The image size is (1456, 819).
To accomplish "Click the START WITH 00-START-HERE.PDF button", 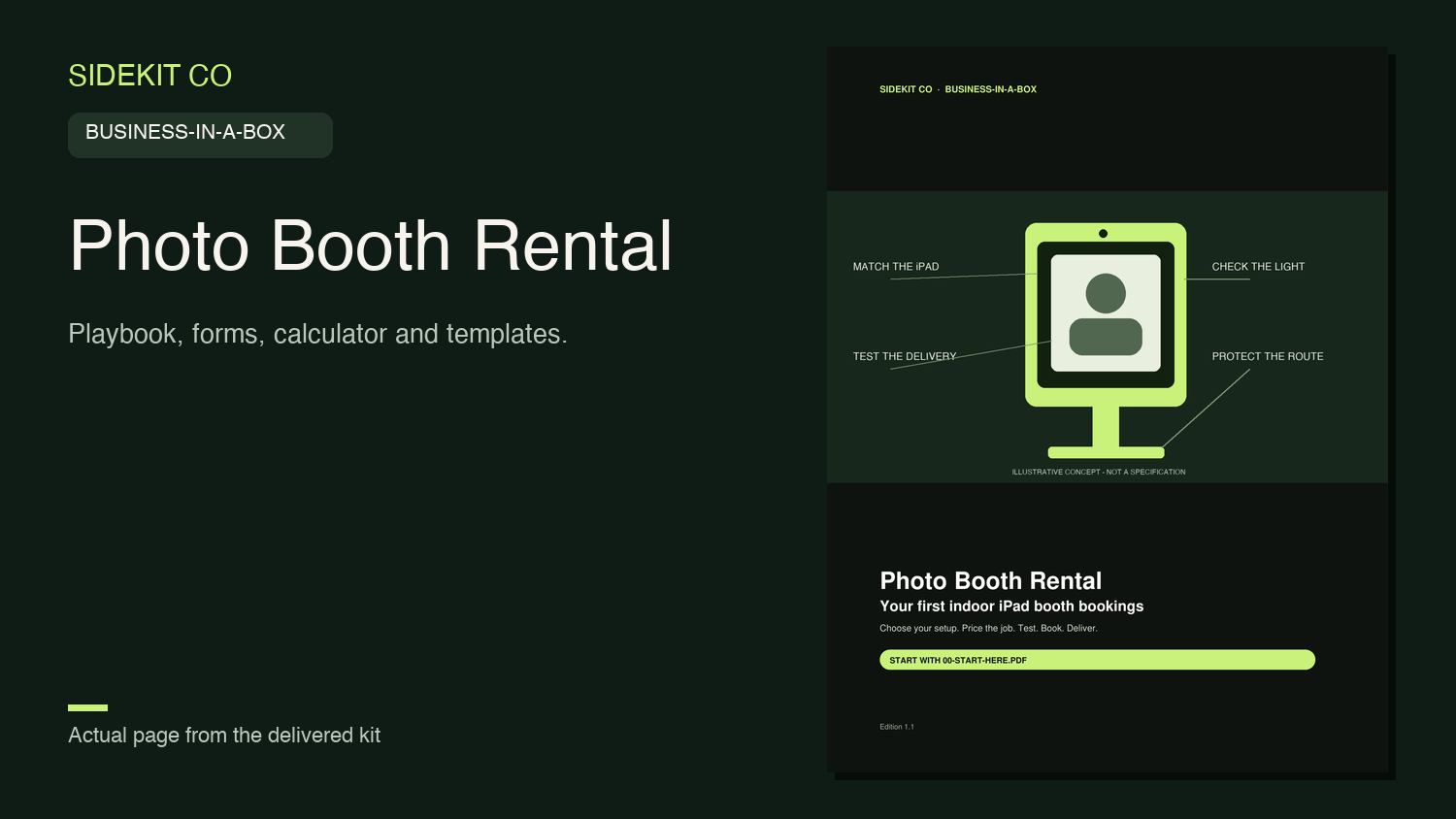I will [1097, 660].
